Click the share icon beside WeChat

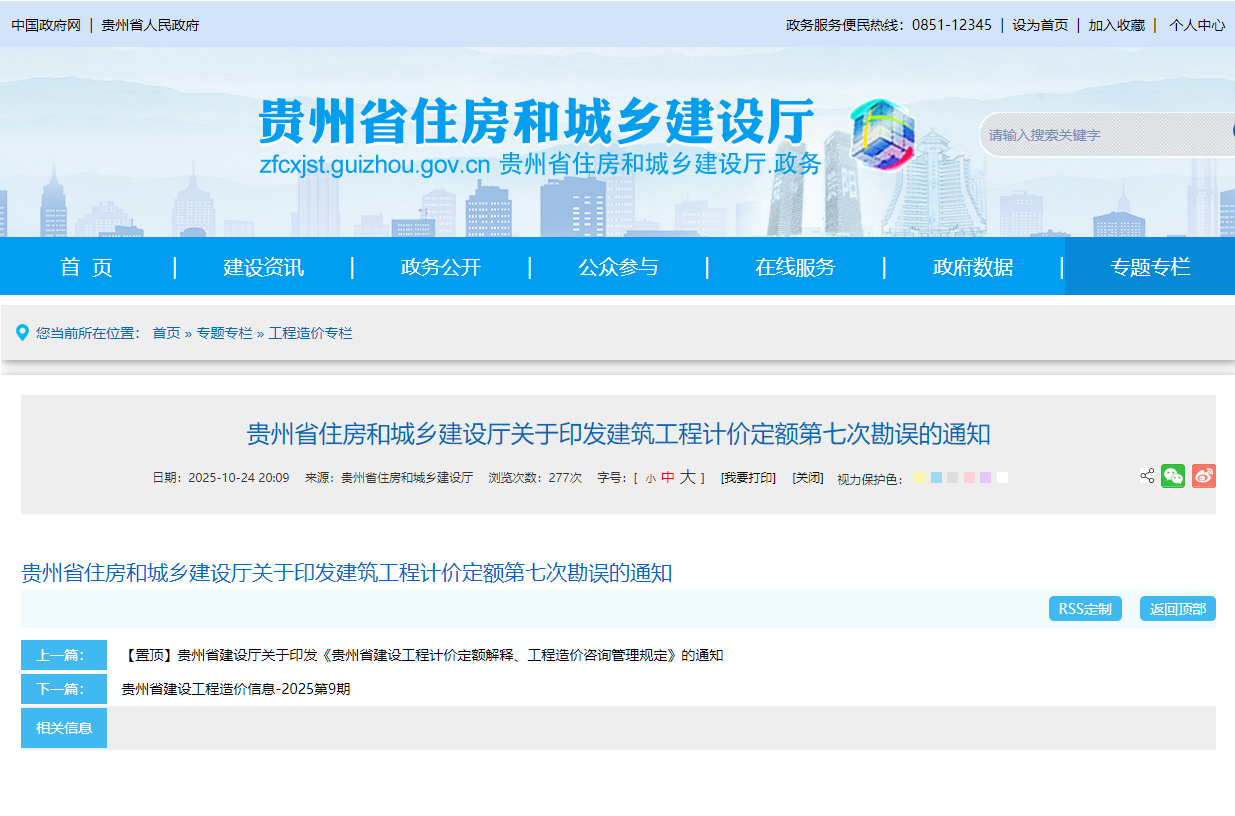[x=1147, y=477]
